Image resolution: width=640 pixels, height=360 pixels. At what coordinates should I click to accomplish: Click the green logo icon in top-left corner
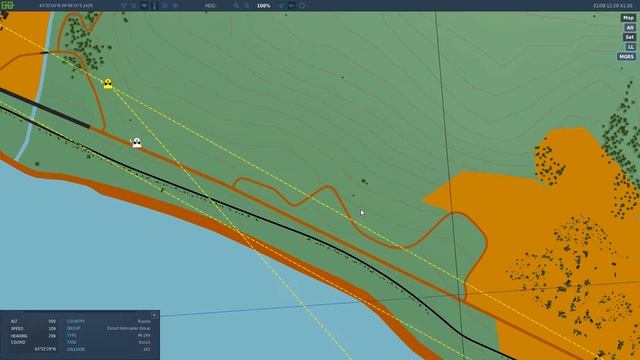tap(8, 5)
